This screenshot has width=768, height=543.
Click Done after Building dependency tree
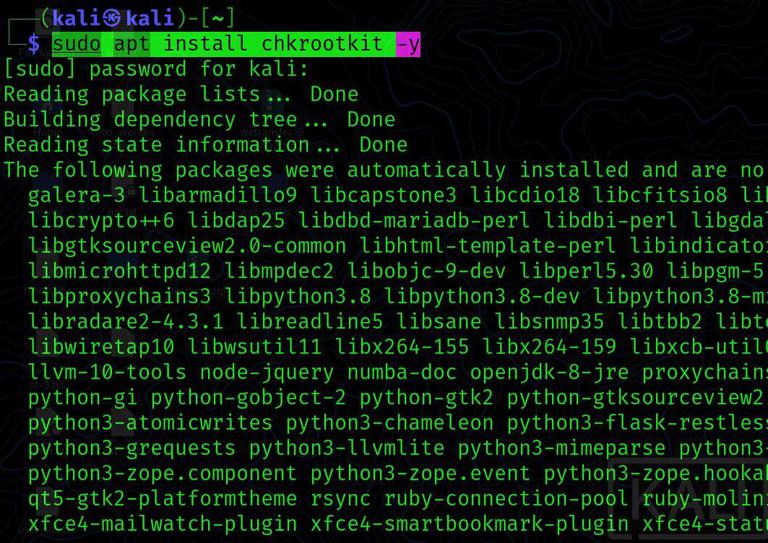pos(371,119)
